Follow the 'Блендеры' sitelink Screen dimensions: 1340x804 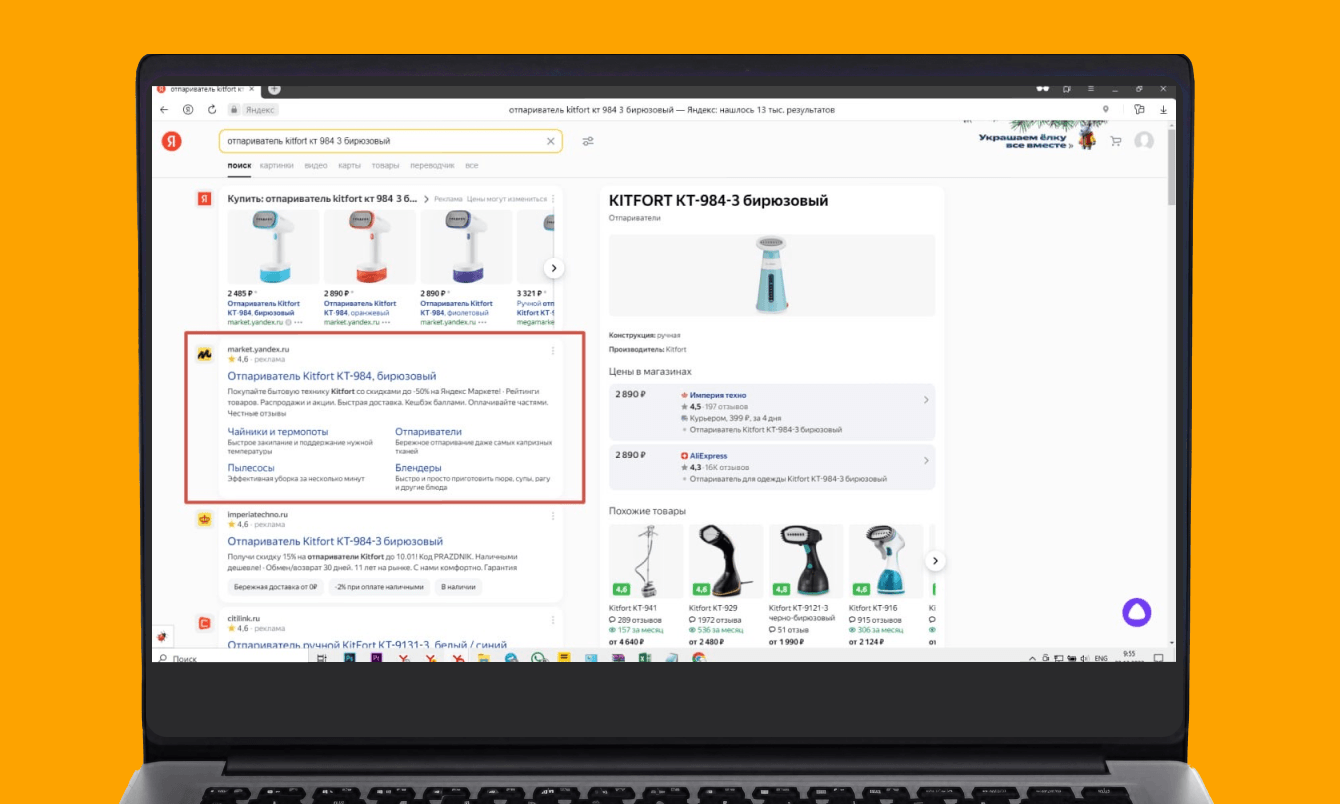point(418,468)
